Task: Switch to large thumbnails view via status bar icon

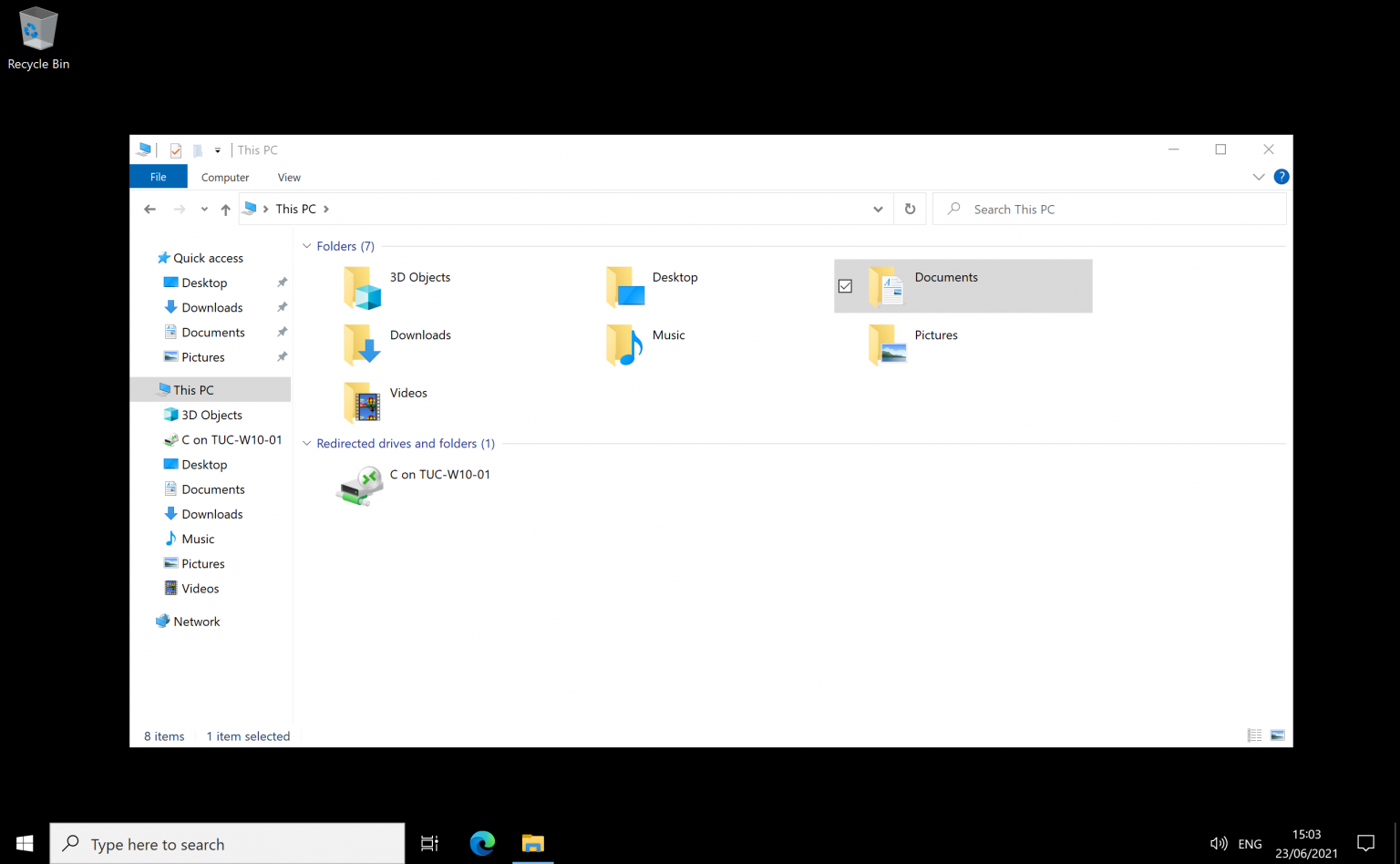Action: pos(1277,735)
